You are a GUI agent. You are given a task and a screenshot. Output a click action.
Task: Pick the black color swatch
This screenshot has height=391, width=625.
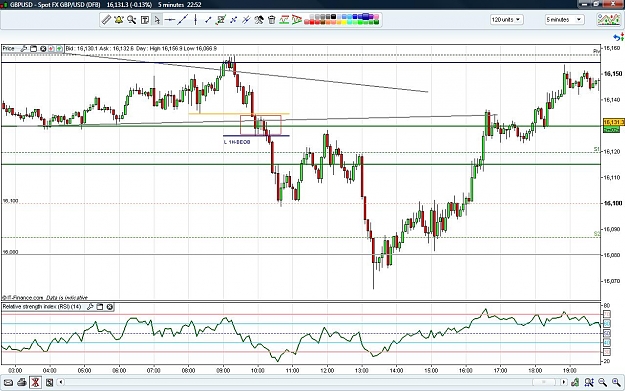(333, 17)
